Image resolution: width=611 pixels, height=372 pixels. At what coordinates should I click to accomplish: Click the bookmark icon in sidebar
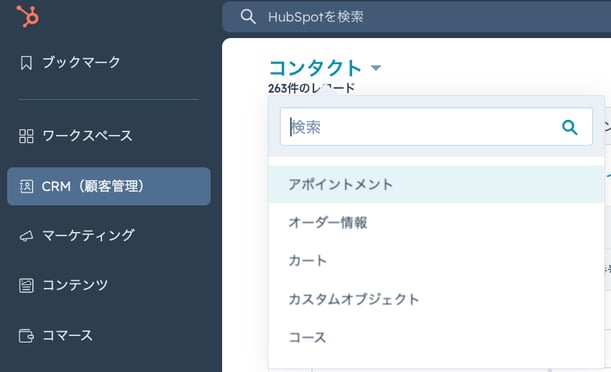tap(26, 62)
